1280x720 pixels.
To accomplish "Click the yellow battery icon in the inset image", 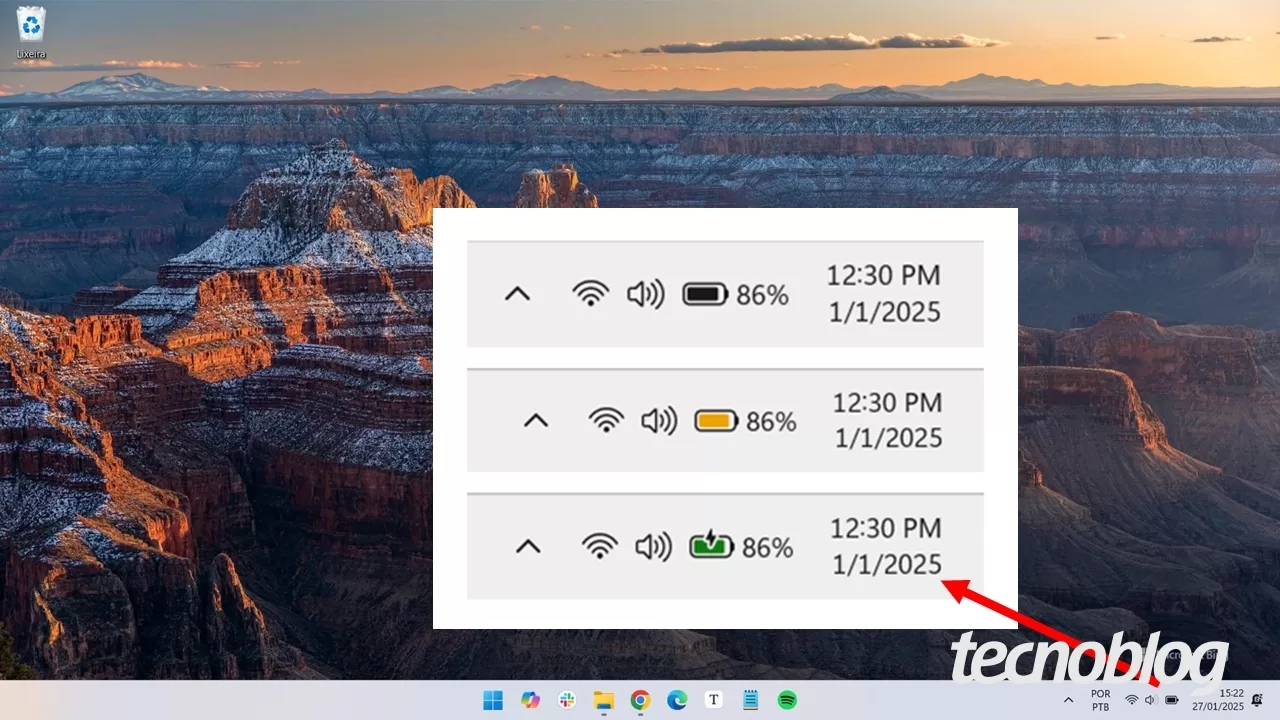I will tap(716, 421).
